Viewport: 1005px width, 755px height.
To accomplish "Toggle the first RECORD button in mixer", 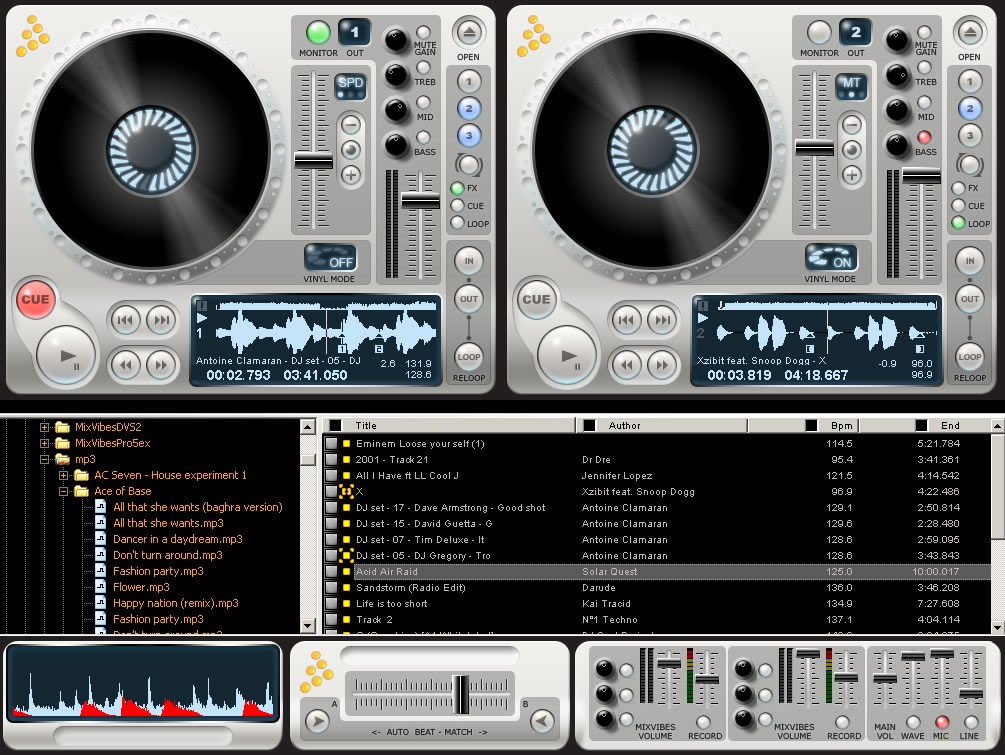I will coord(703,722).
